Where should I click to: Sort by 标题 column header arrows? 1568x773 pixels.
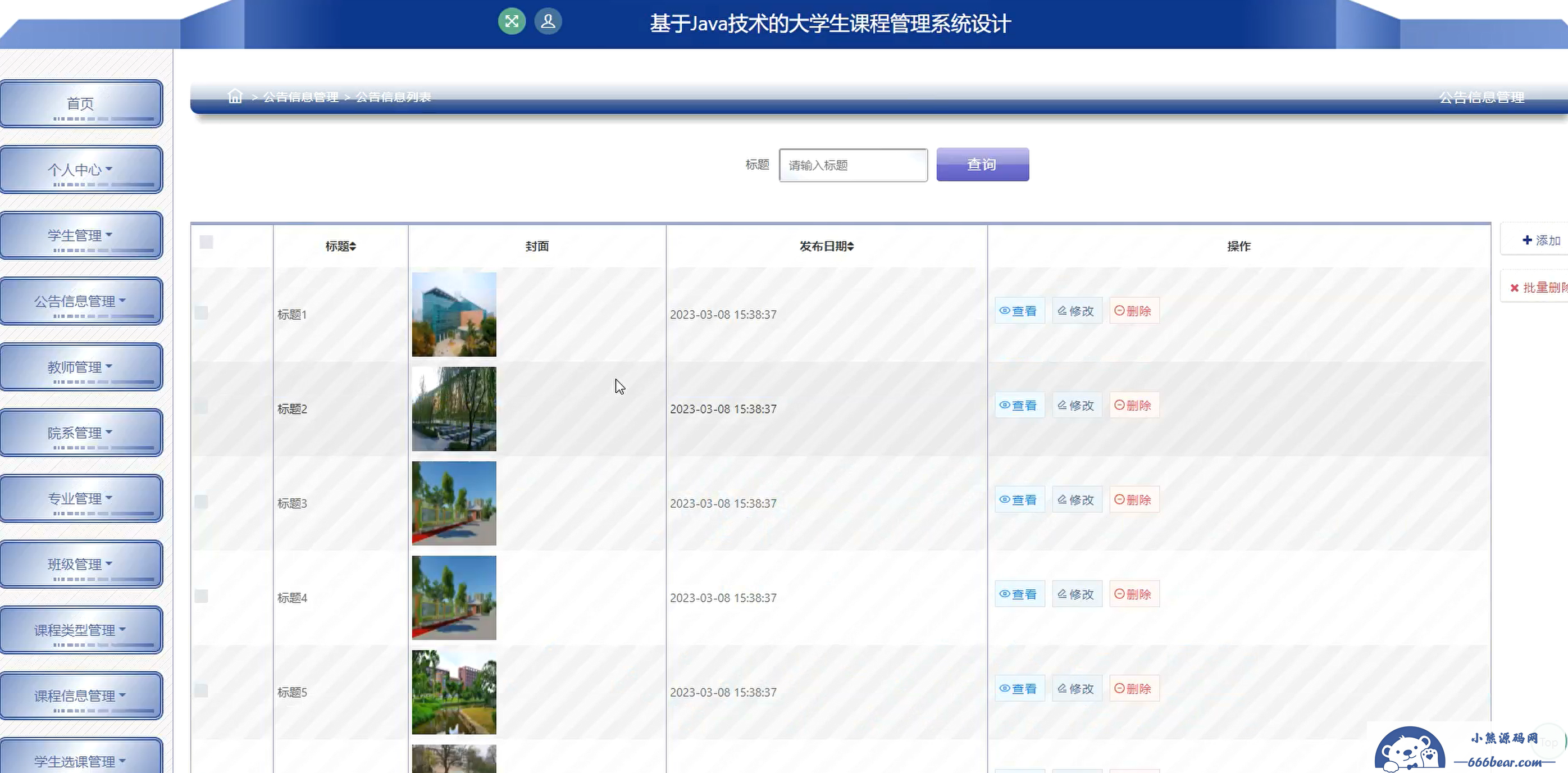pos(353,247)
